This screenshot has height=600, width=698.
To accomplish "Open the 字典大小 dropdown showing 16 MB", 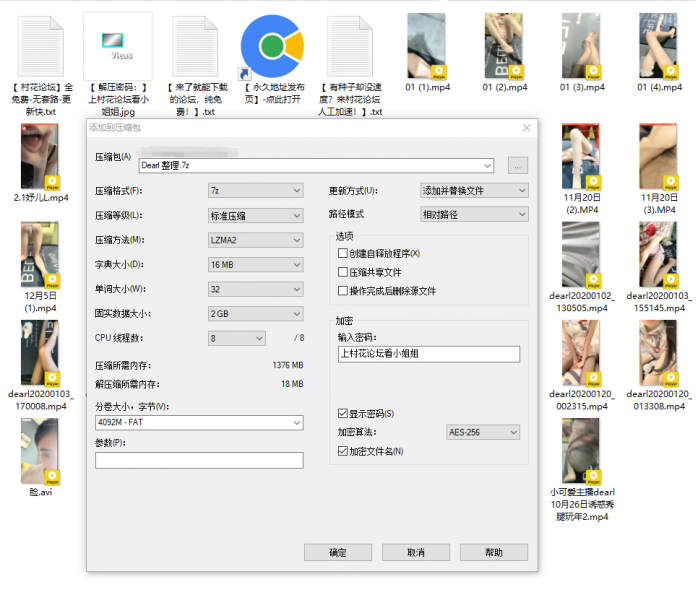I will (256, 264).
